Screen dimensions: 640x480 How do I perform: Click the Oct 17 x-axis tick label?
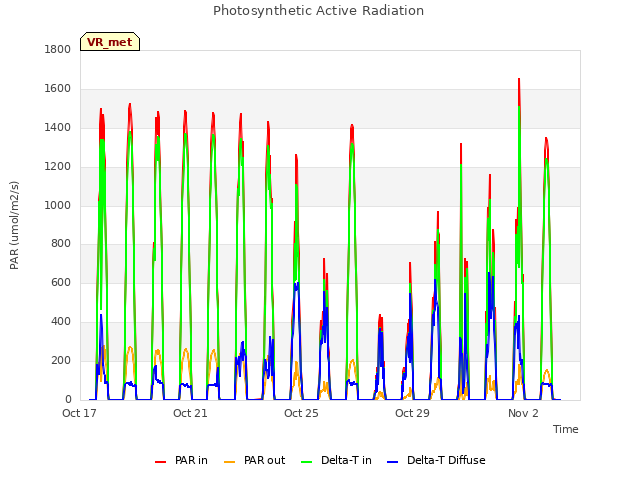tap(79, 413)
